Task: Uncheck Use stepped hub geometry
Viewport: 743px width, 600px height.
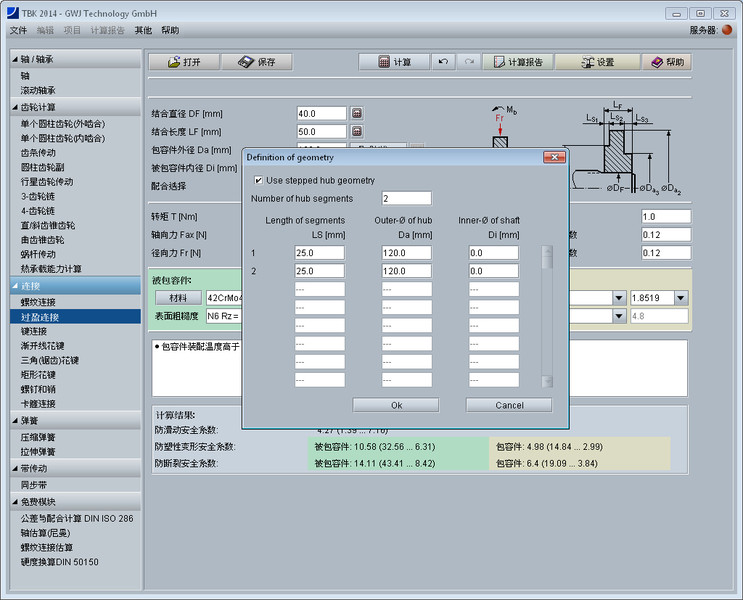Action: (259, 181)
